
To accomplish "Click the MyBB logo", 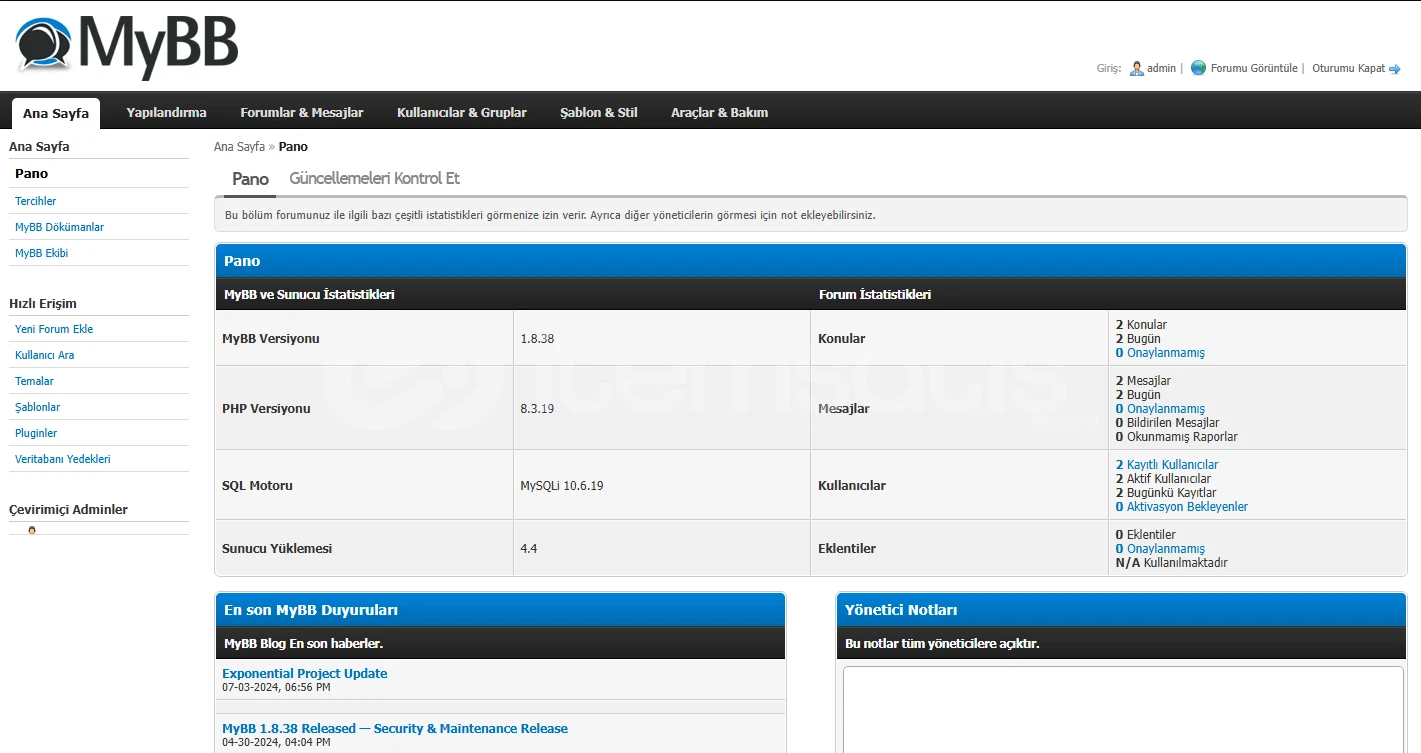I will 126,46.
